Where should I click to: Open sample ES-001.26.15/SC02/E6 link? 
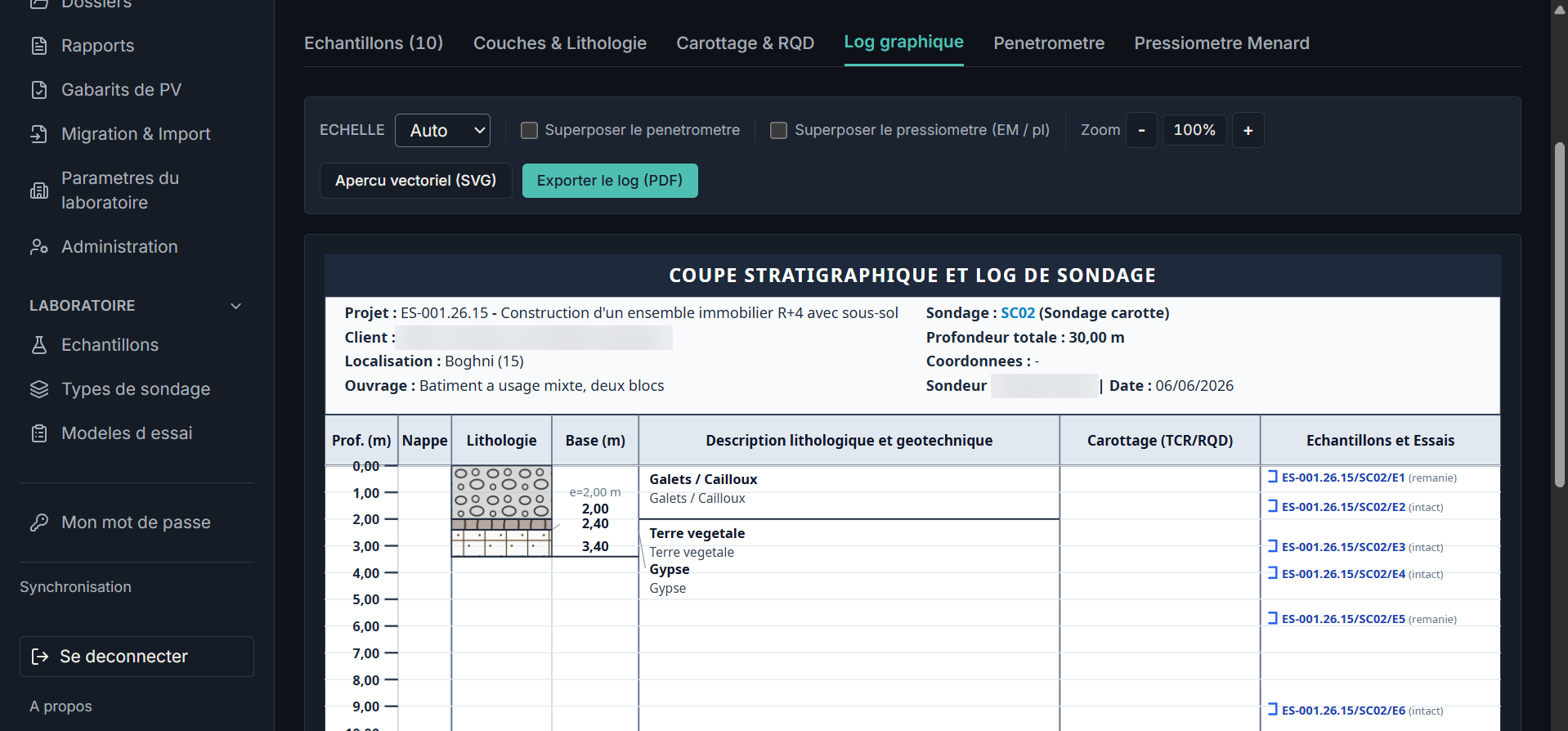(1343, 711)
